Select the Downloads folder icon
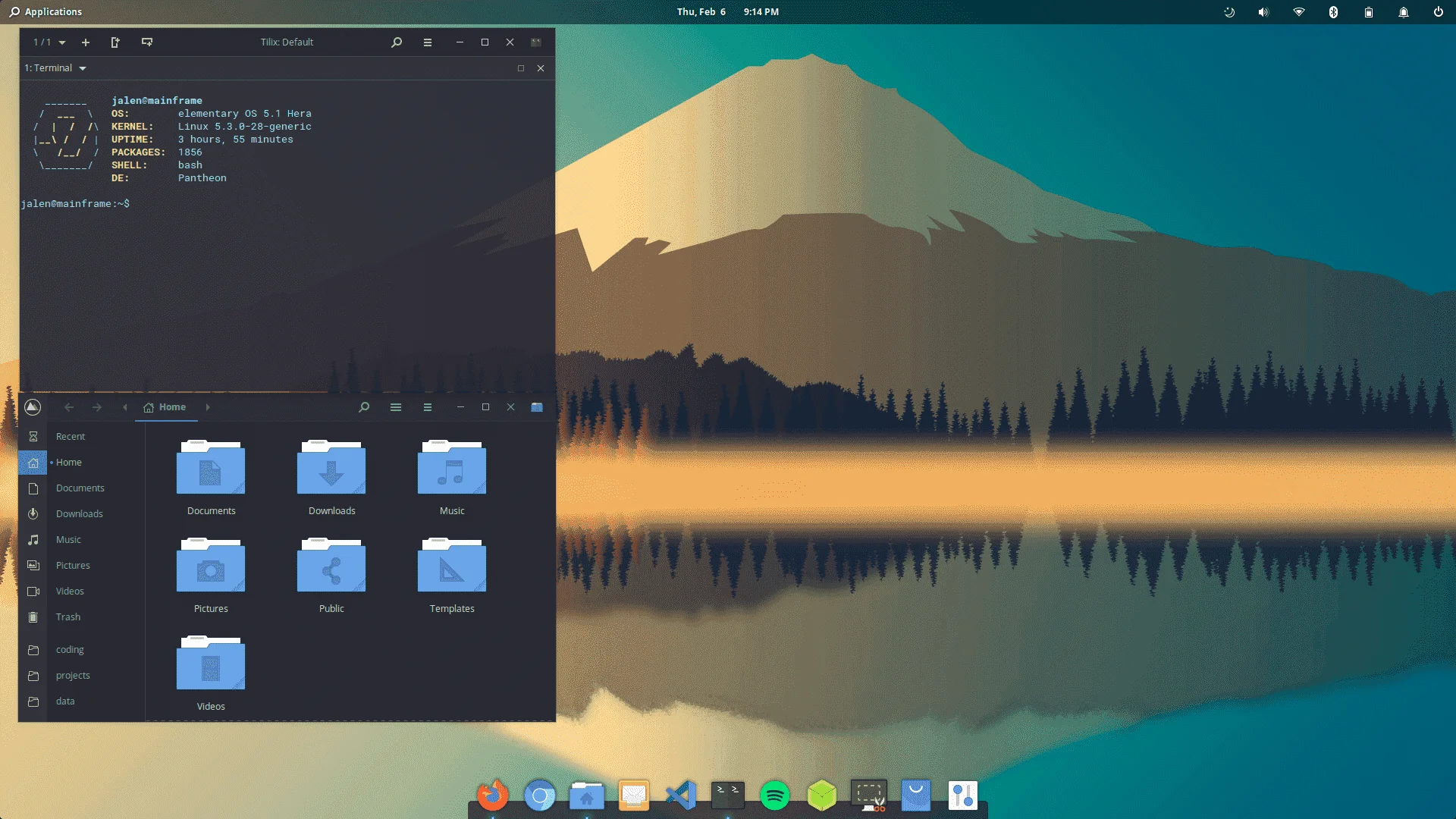Screen dimensions: 1456x819 click(x=331, y=467)
